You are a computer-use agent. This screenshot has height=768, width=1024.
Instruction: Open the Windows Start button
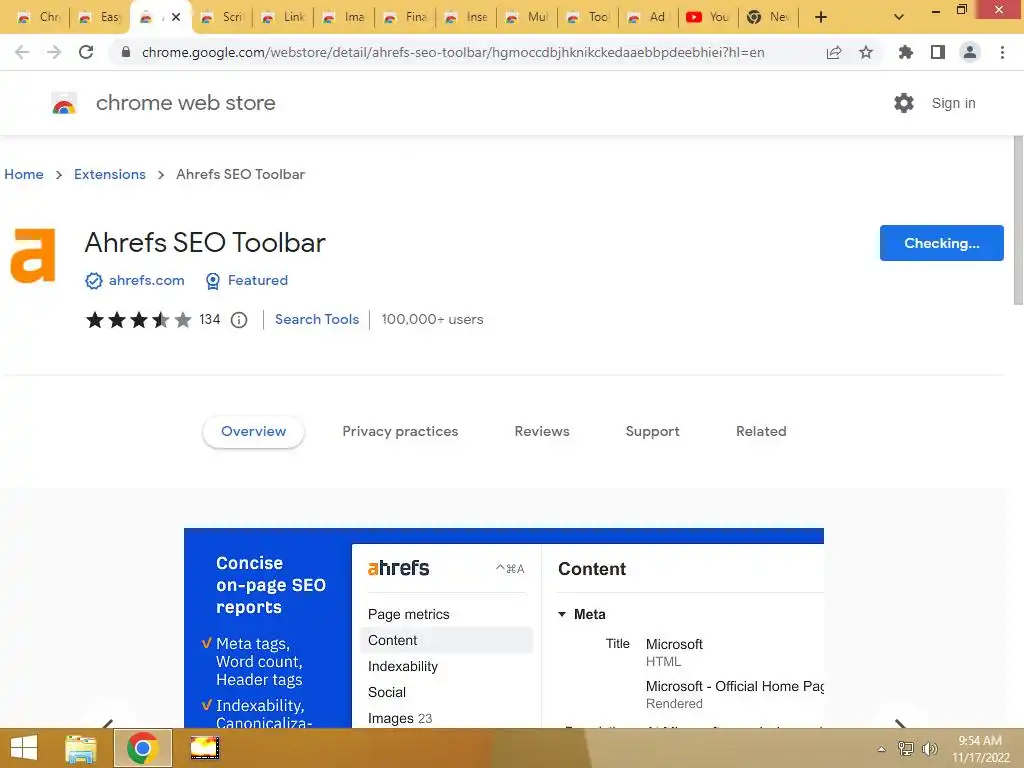pyautogui.click(x=24, y=748)
